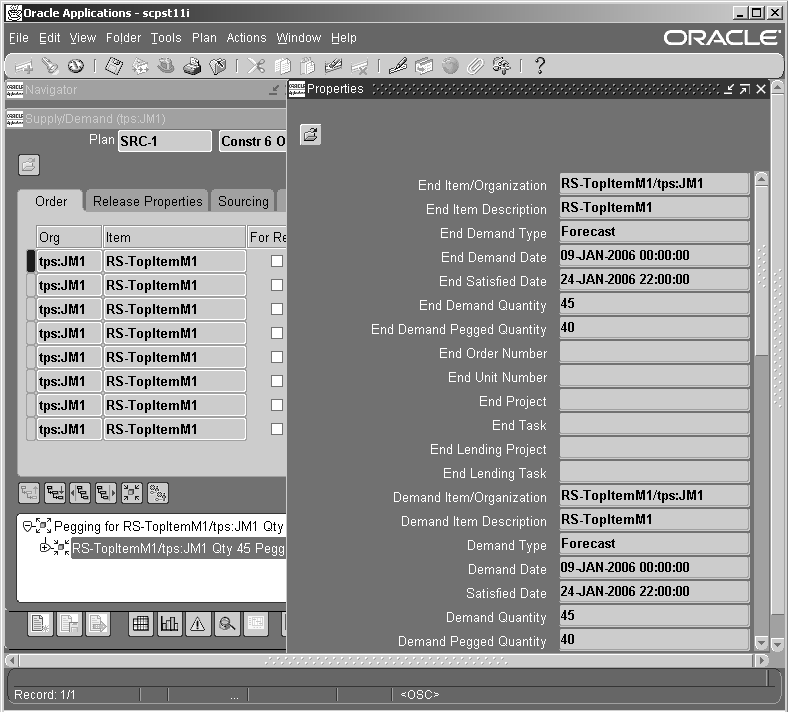
Task: Check the For Release box in fifth row
Action: tap(277, 357)
